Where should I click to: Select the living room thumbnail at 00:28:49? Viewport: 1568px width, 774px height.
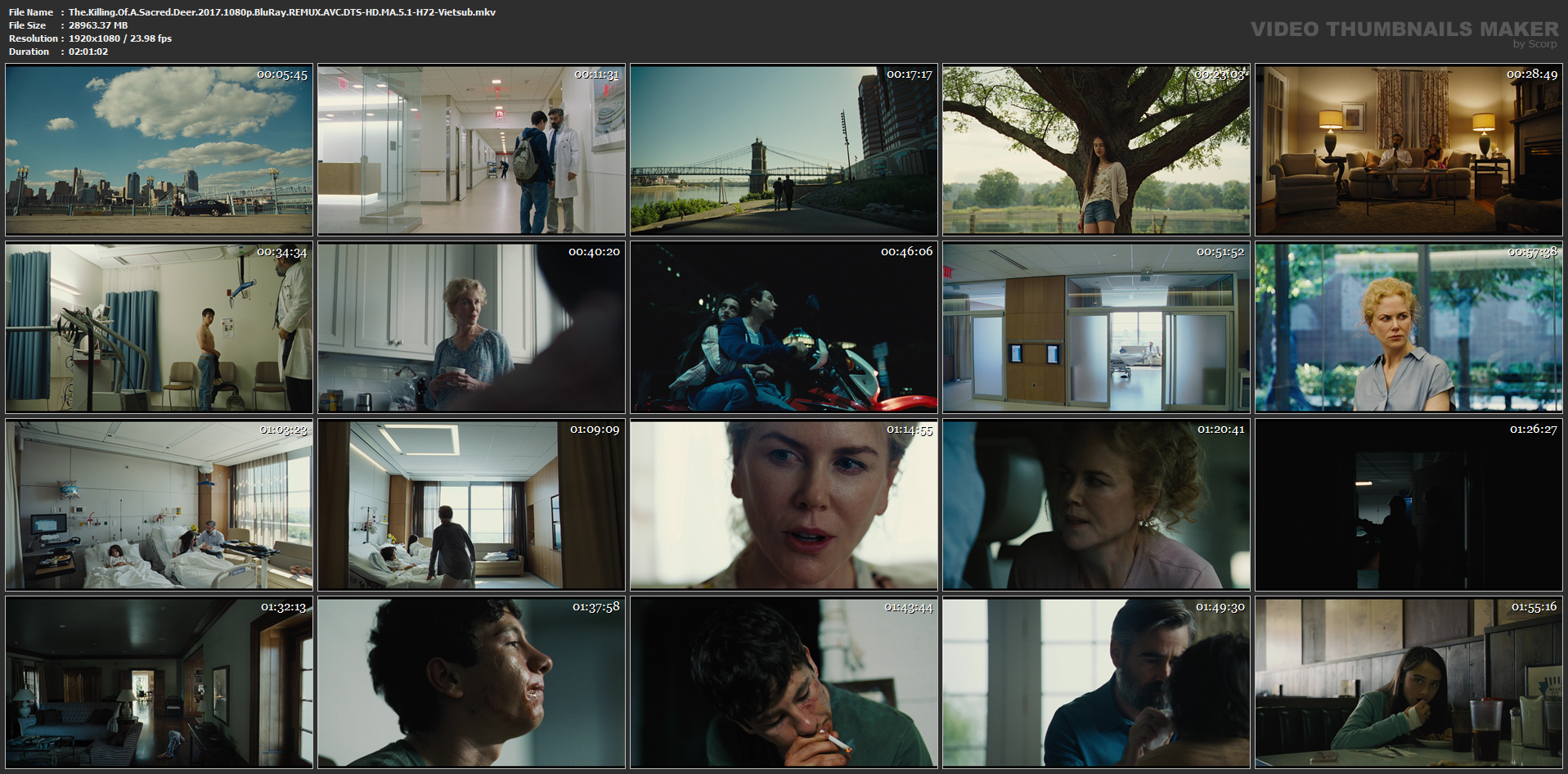pos(1409,150)
